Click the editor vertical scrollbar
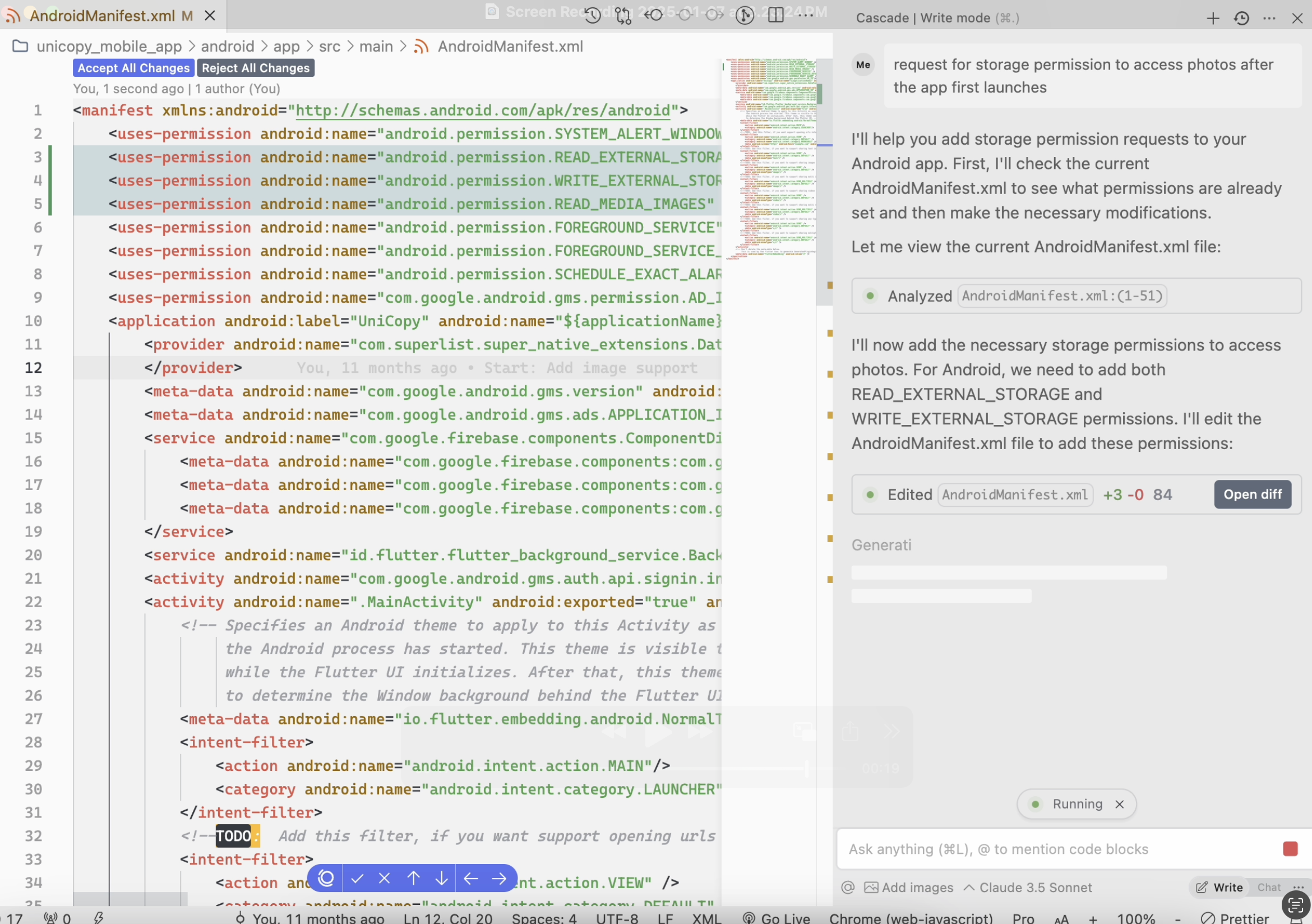 tap(824, 182)
